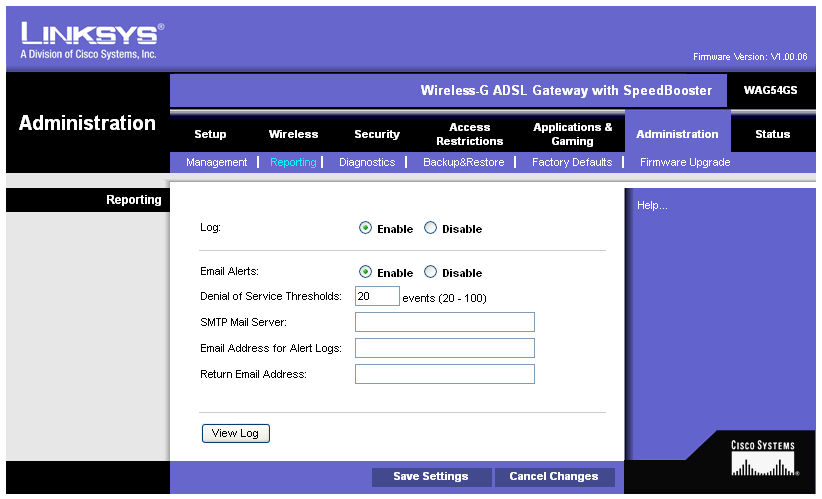This screenshot has width=822, height=499.
Task: Go to Firmware Upgrade sub-tab
Action: 685,162
